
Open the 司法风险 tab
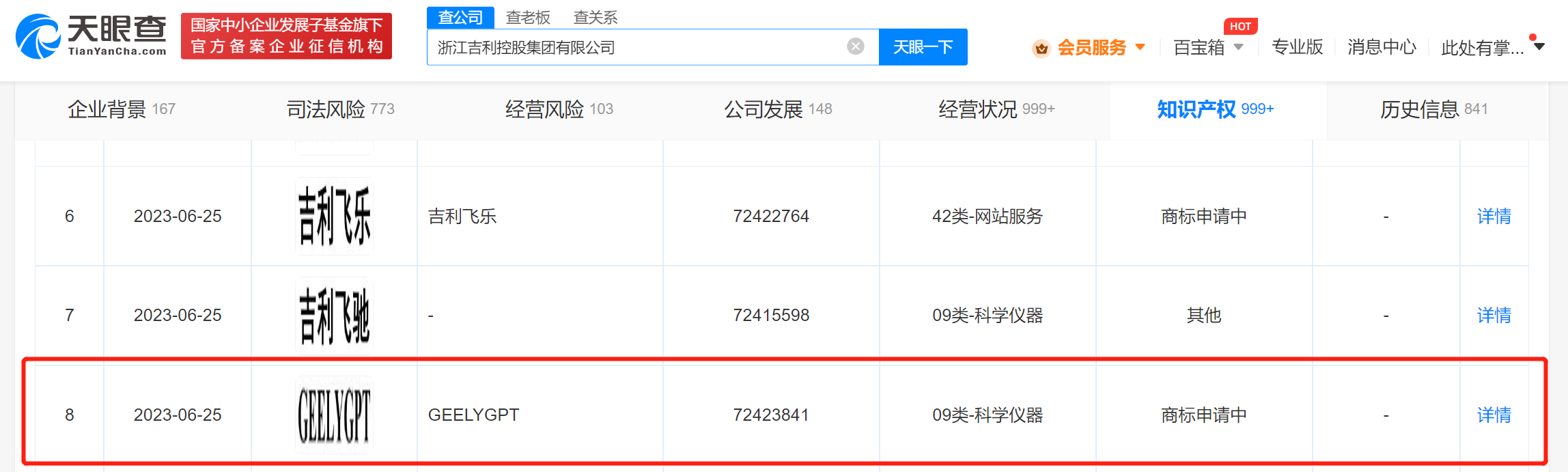point(340,109)
